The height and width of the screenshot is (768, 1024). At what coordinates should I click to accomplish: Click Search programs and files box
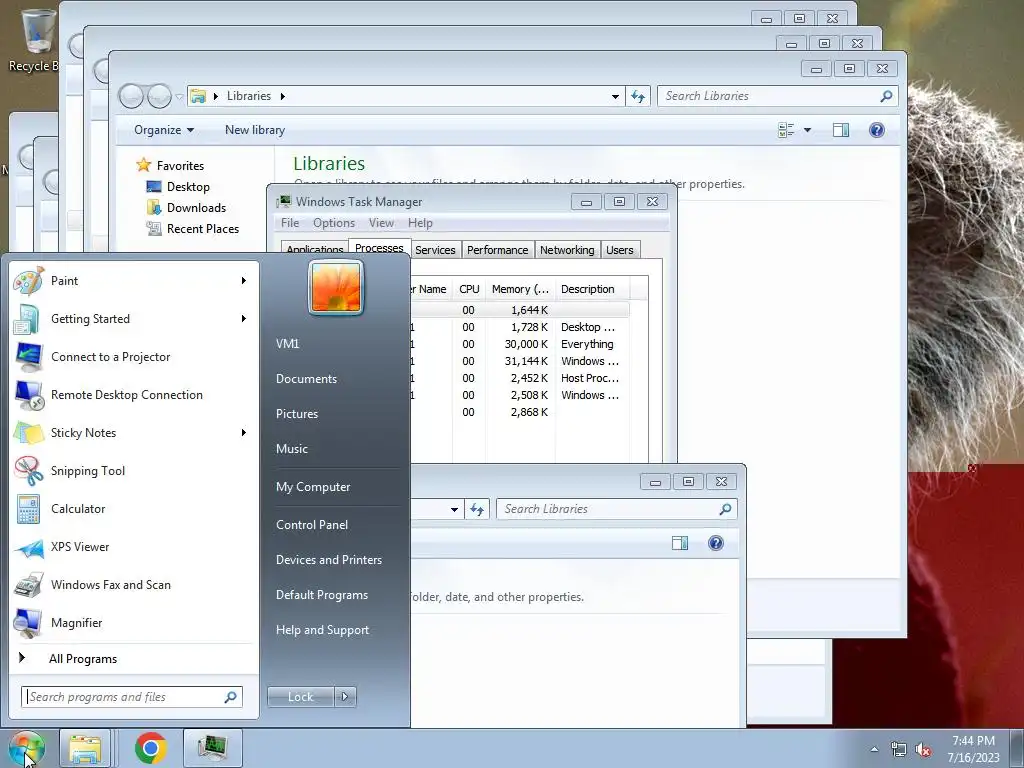(132, 697)
